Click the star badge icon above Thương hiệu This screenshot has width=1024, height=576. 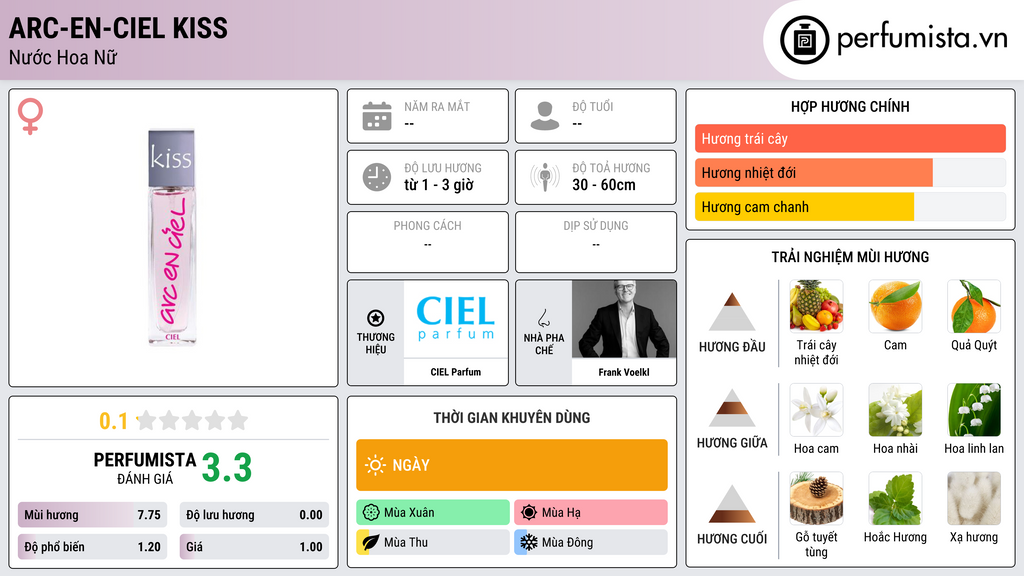point(376,318)
